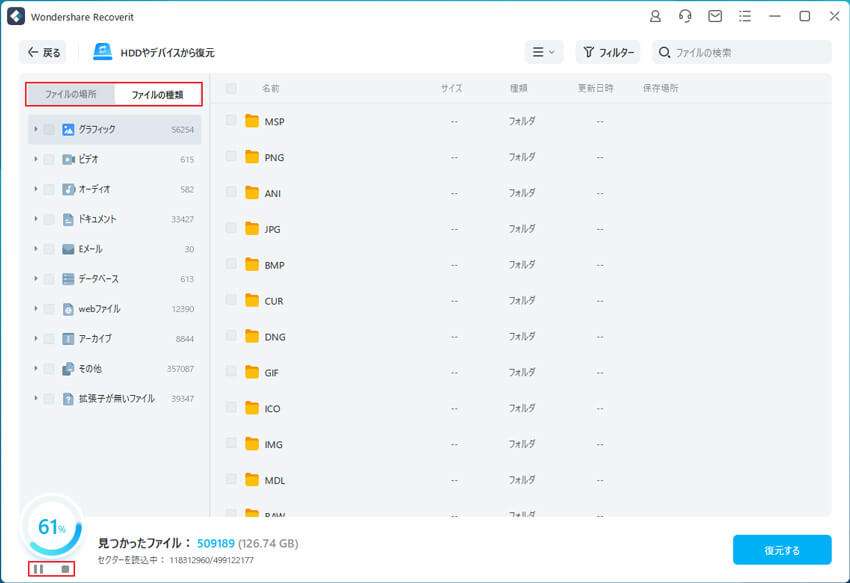
Task: Click the ビデオ category icon
Action: 68,159
